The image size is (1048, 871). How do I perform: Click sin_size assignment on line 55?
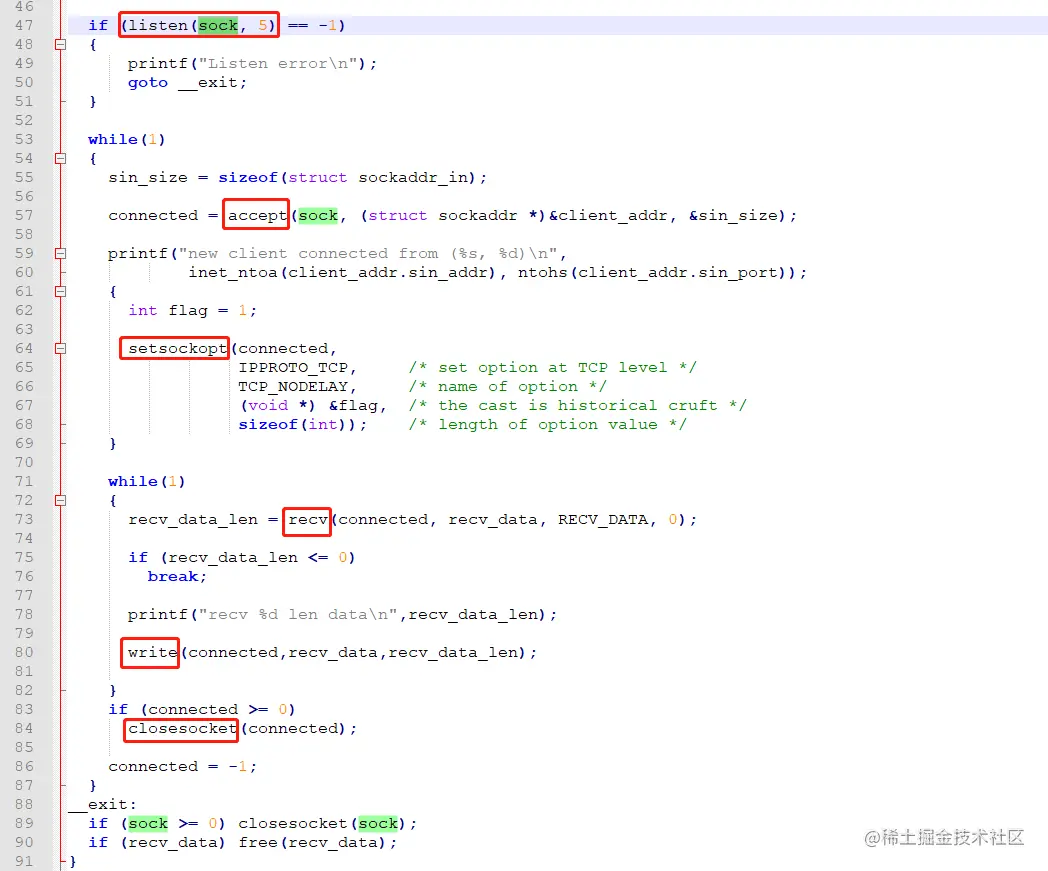[297, 177]
